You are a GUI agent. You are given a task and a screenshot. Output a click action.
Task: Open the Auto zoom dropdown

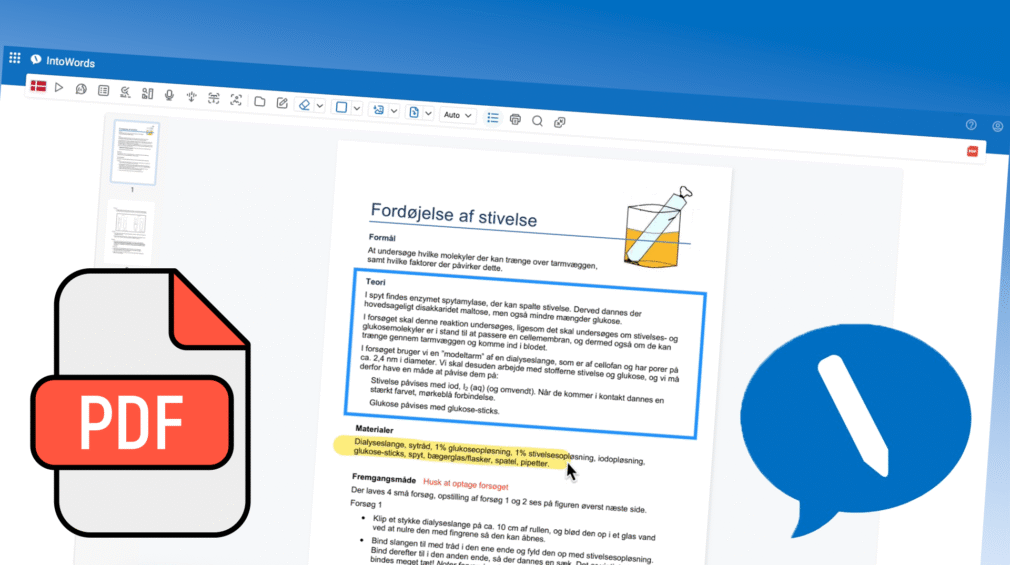point(456,115)
